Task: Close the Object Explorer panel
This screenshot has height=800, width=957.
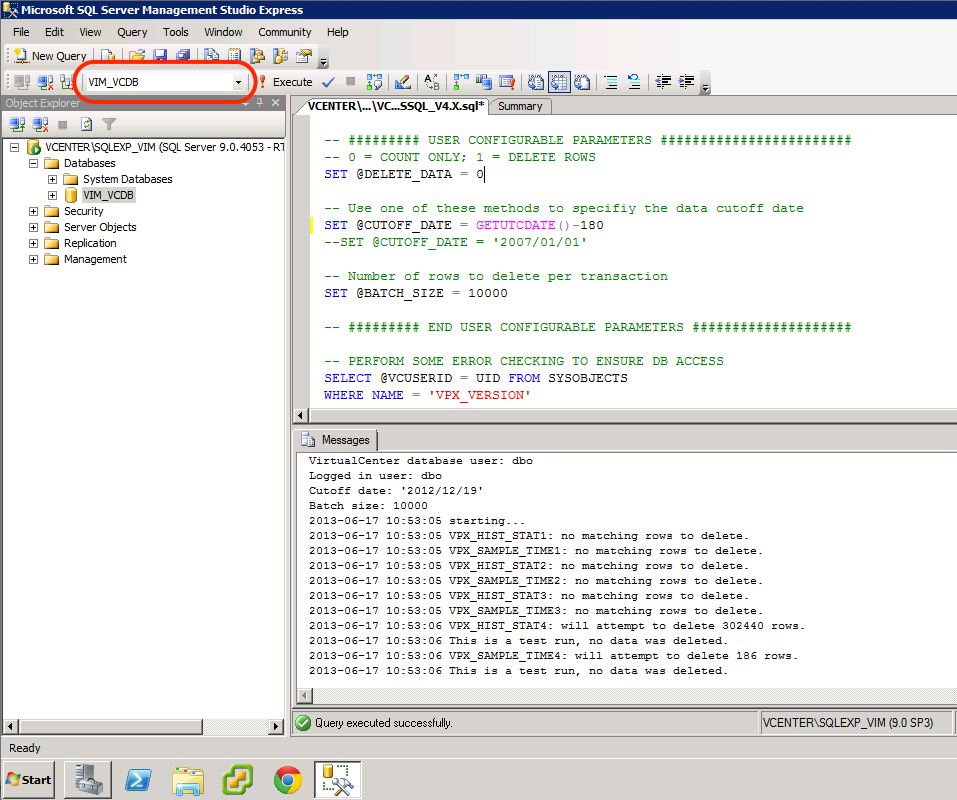Action: [276, 103]
